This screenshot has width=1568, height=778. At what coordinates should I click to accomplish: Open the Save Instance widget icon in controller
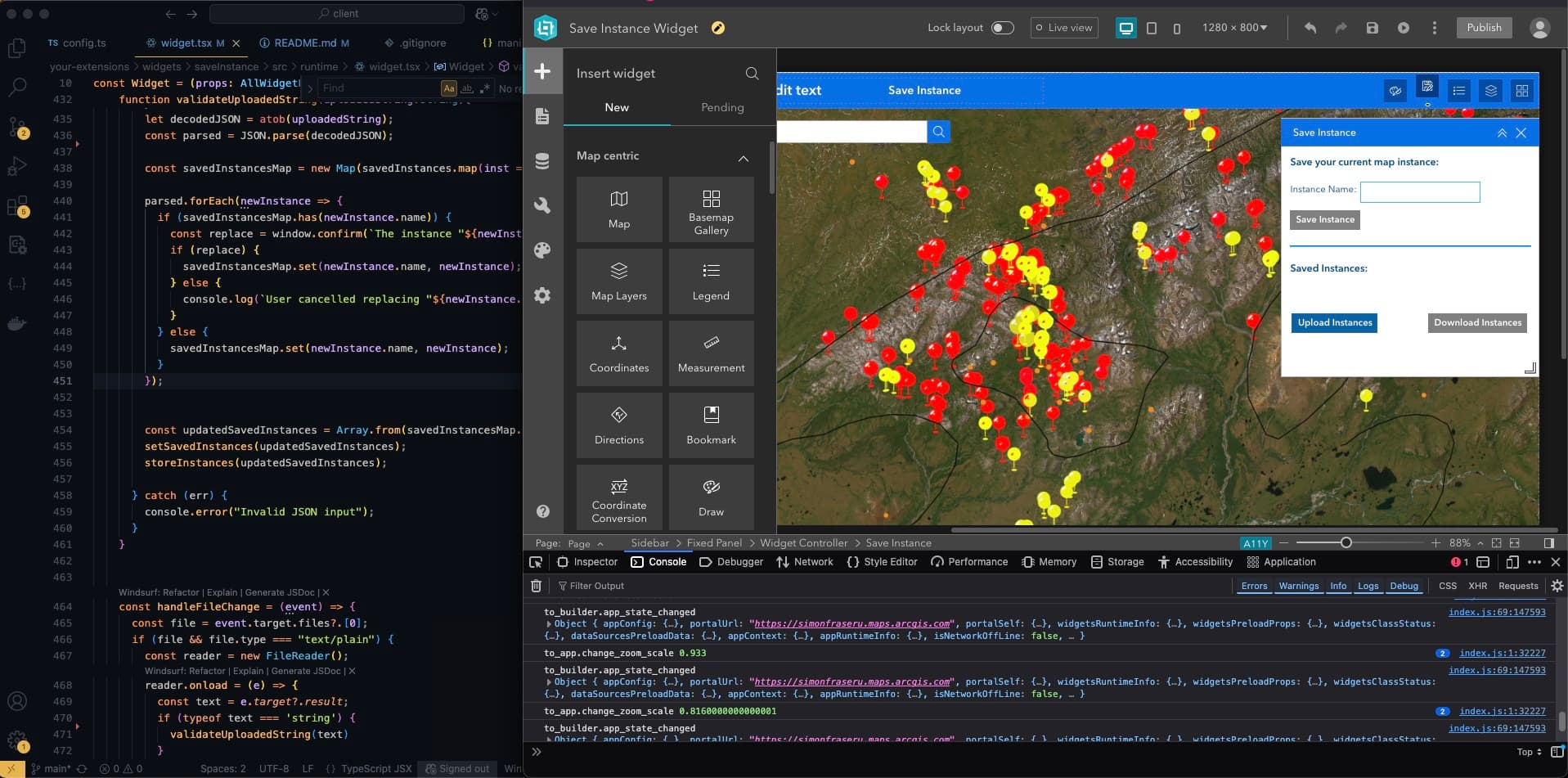tap(1427, 88)
